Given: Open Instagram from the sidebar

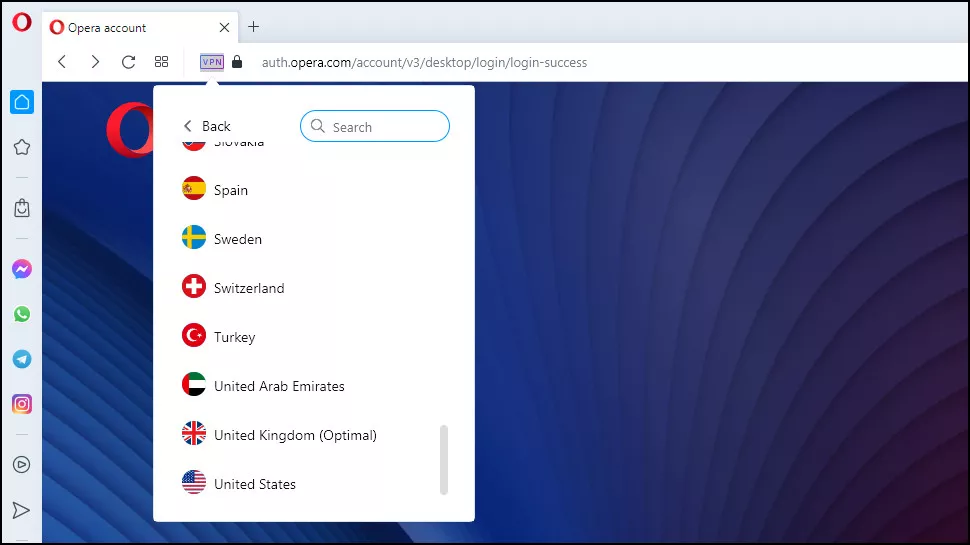Looking at the screenshot, I should coord(21,404).
